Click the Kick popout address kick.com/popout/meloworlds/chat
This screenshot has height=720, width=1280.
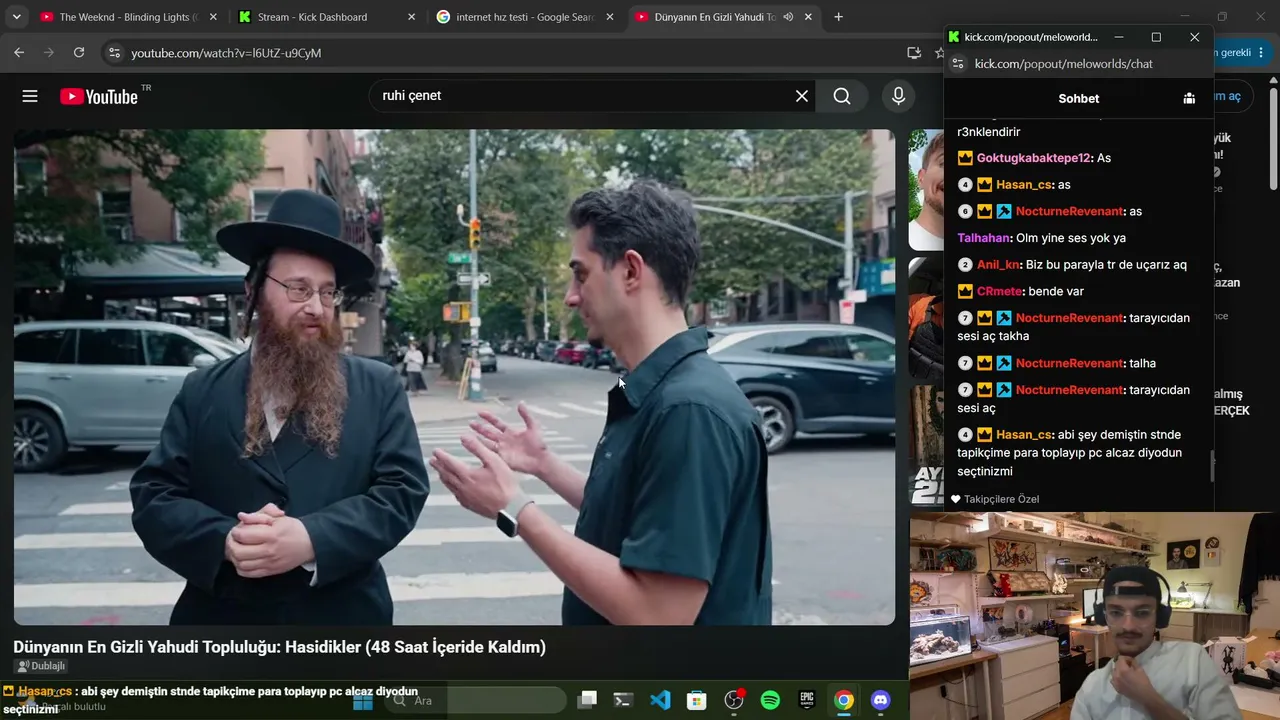(1063, 64)
